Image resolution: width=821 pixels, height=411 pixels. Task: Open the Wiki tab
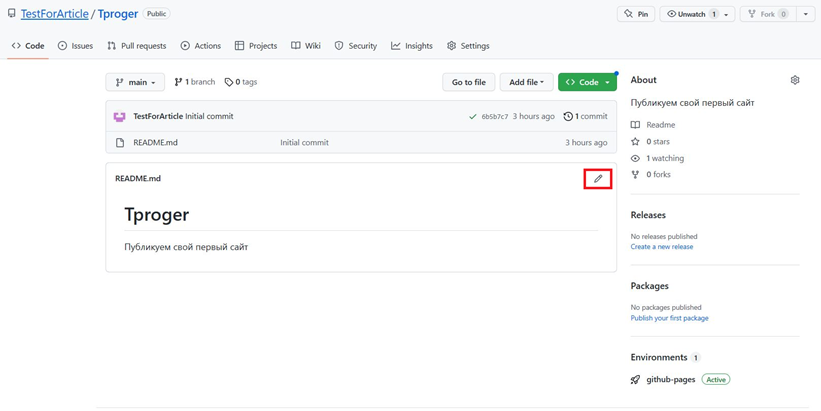[306, 46]
